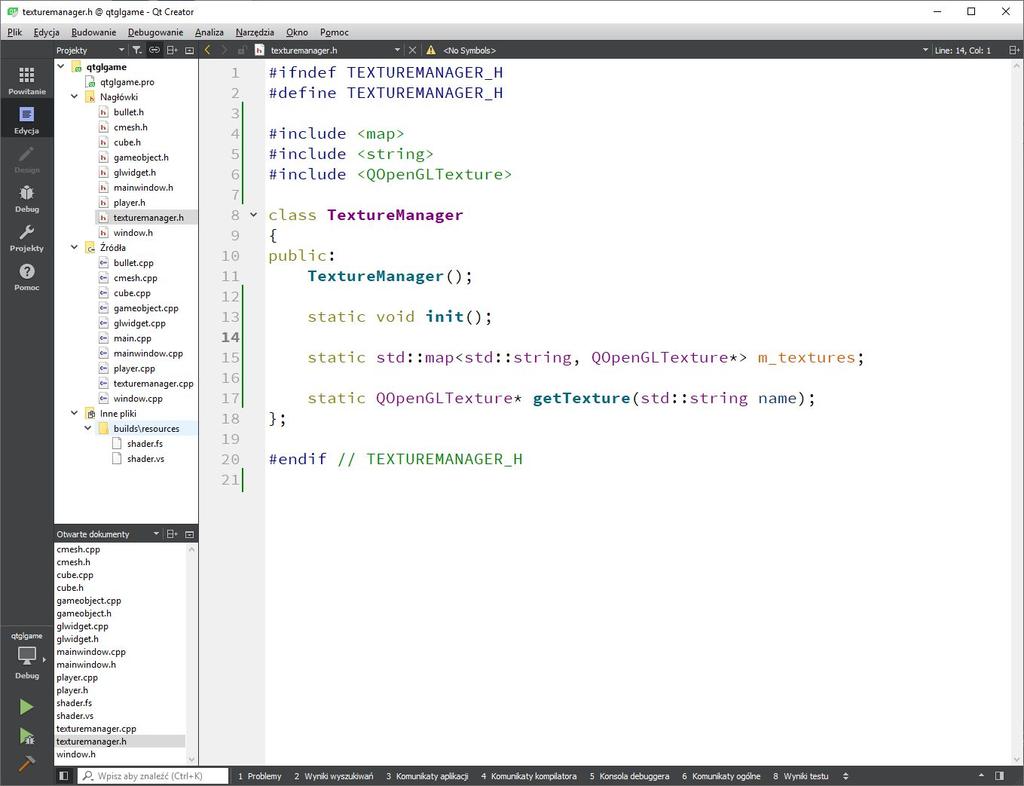Open the Pomoc menu in menu bar
The width and height of the screenshot is (1024, 786).
(334, 32)
